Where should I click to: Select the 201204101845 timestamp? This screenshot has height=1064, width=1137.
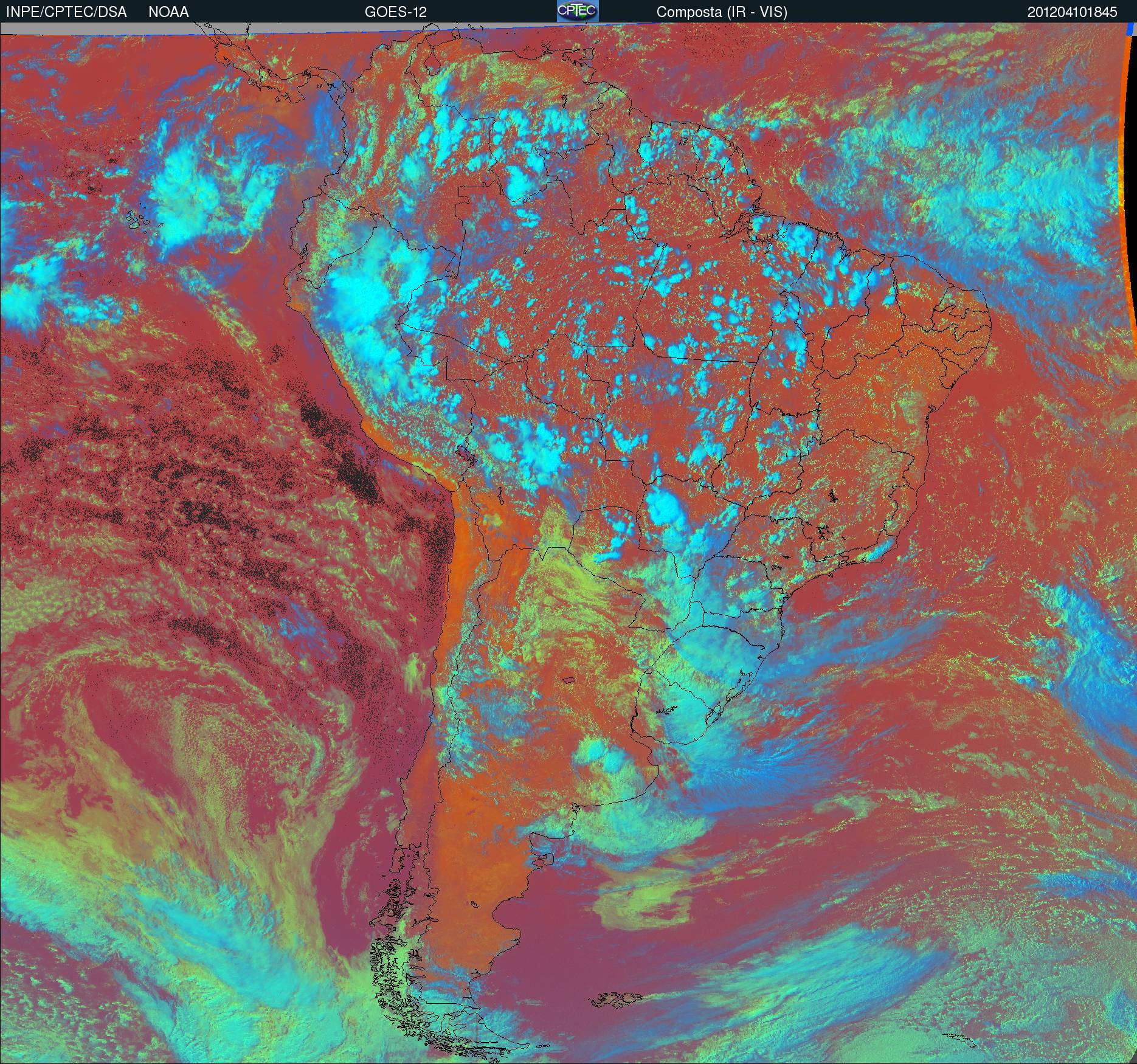pos(1072,12)
